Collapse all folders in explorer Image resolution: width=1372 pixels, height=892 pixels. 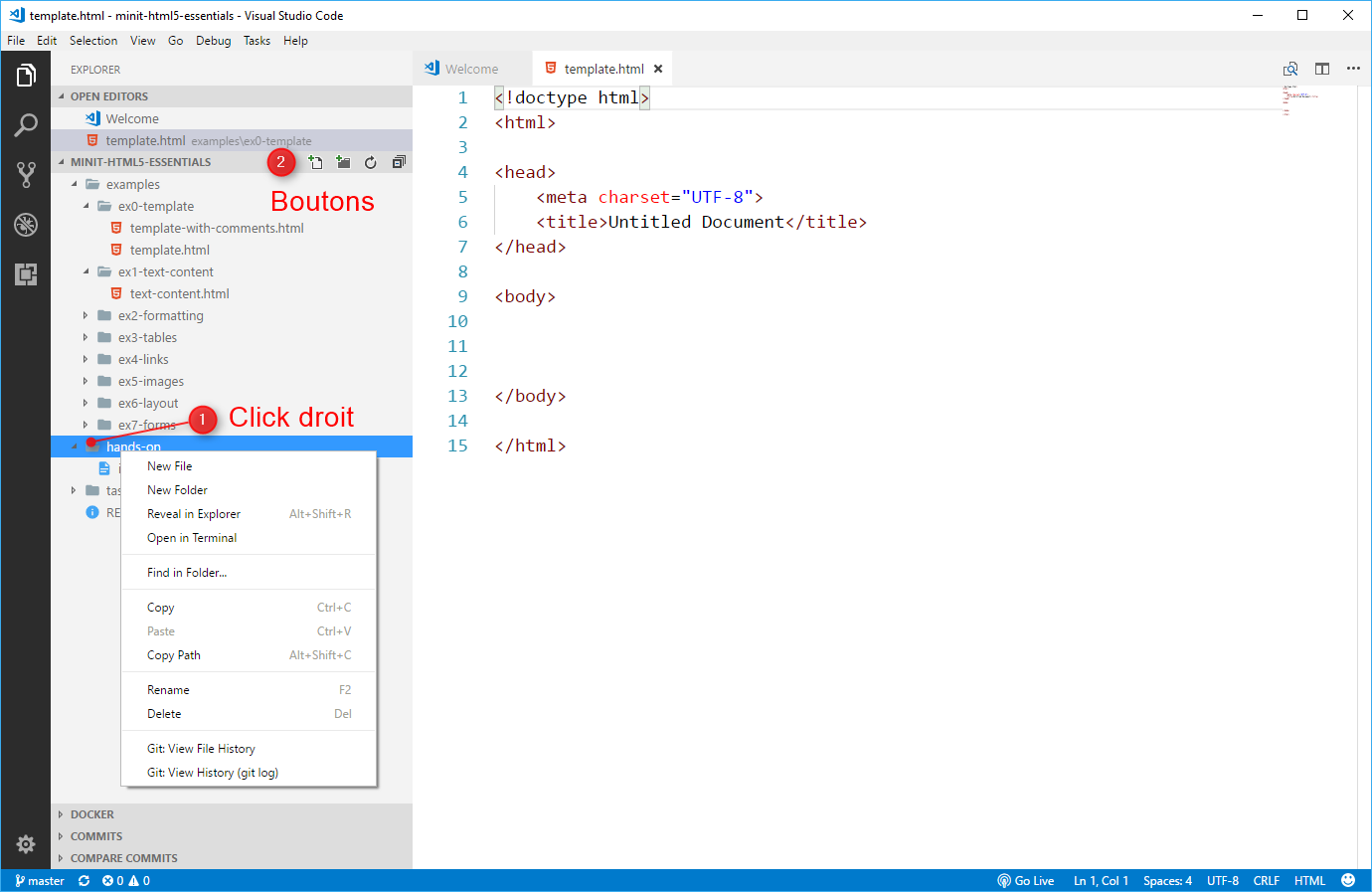399,162
